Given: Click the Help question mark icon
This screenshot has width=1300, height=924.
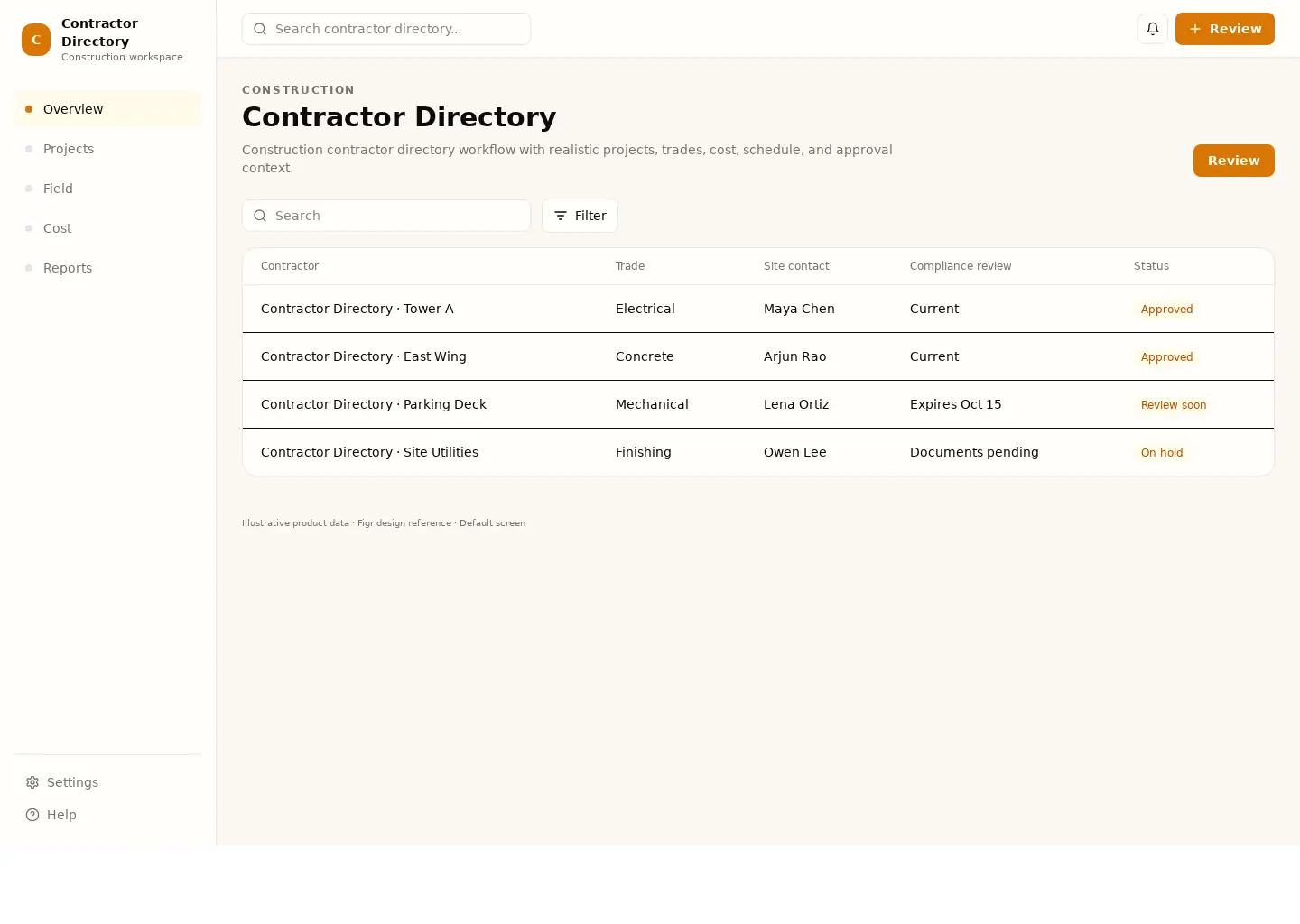Looking at the screenshot, I should tap(32, 815).
